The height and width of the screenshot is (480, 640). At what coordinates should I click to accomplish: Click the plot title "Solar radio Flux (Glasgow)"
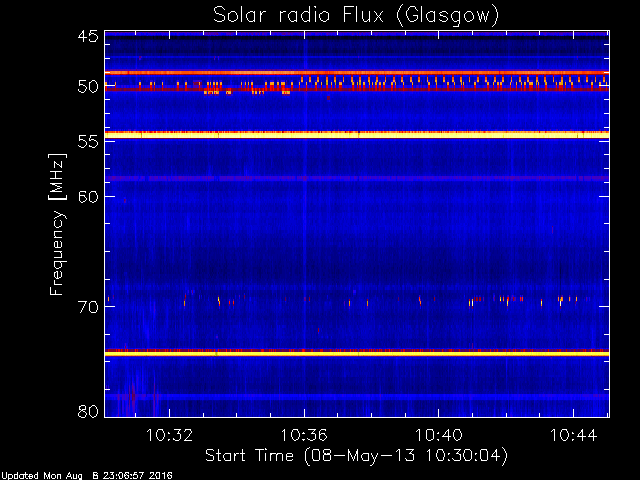tap(356, 16)
